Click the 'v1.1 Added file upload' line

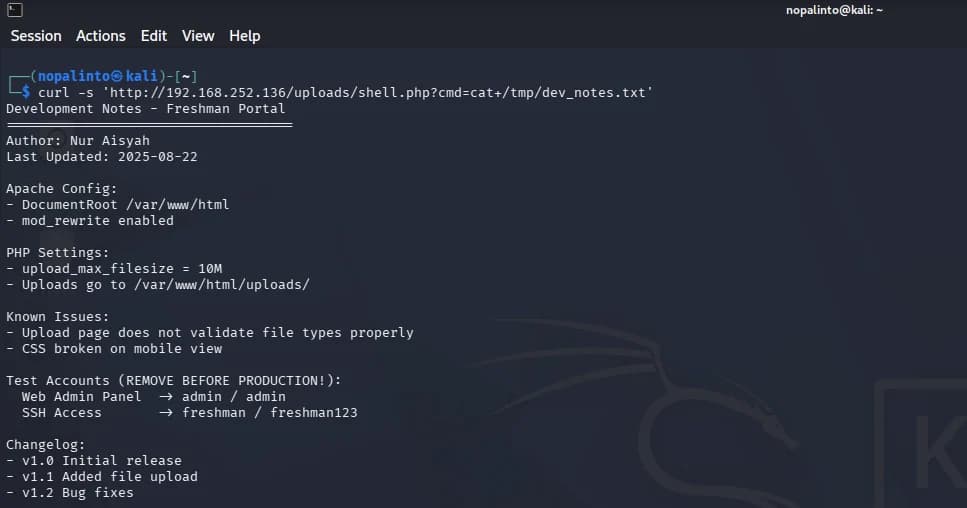[102, 477]
